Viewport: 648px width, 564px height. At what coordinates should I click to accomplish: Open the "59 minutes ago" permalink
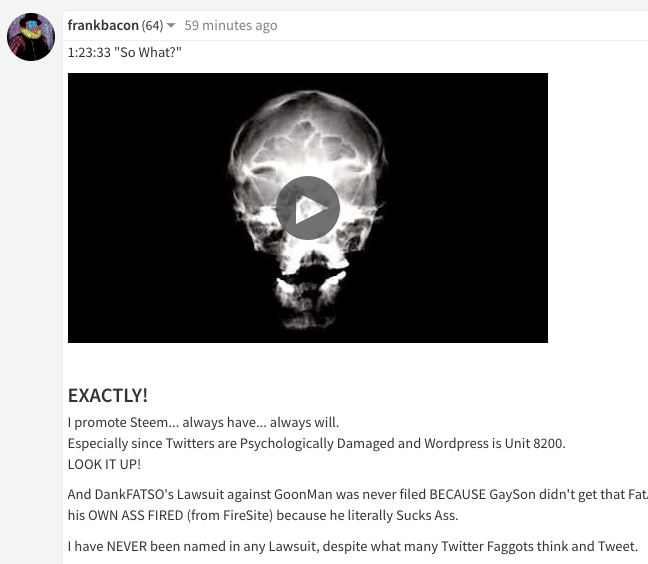[231, 25]
